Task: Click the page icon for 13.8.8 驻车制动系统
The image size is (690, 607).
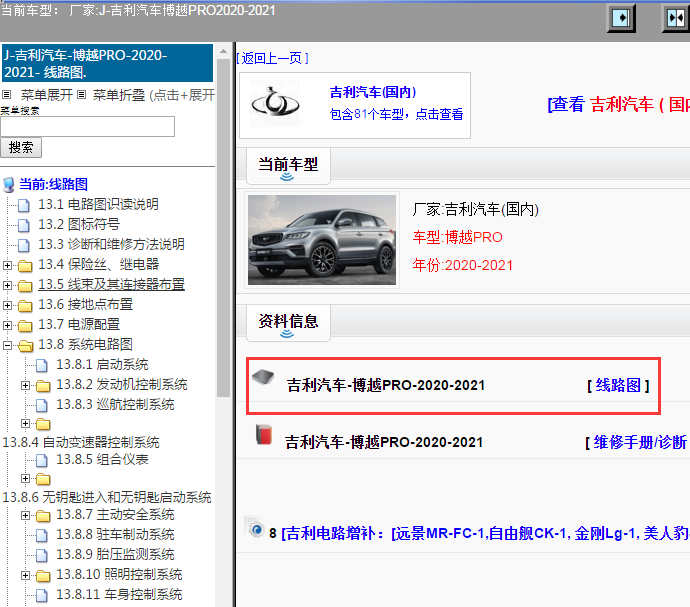Action: click(42, 535)
